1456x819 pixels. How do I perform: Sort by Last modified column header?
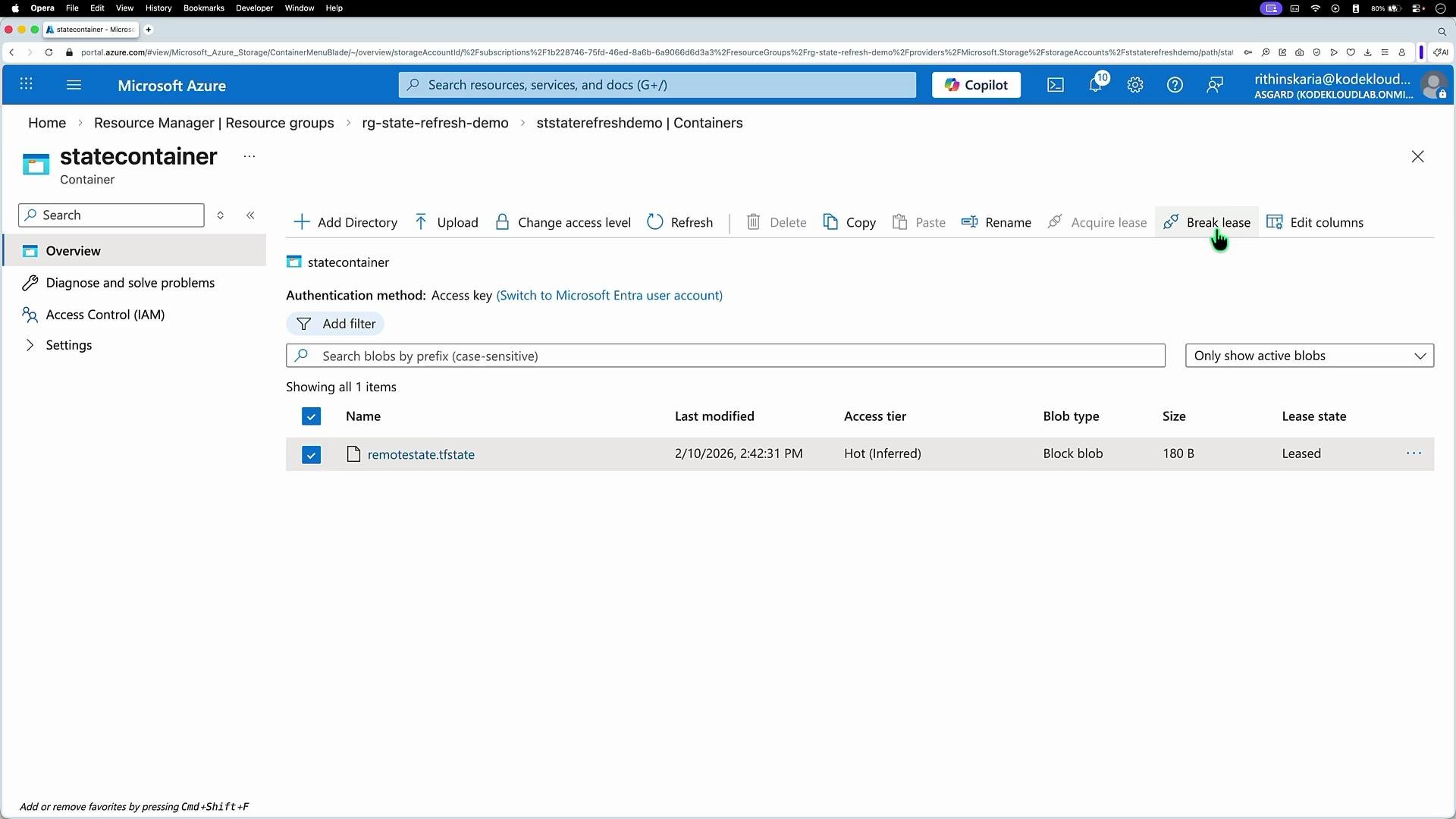(714, 416)
